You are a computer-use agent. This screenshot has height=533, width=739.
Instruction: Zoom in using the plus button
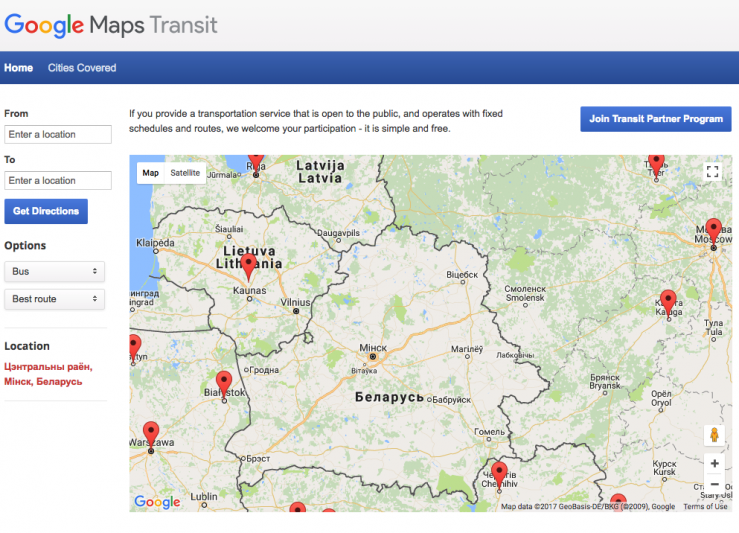point(713,464)
